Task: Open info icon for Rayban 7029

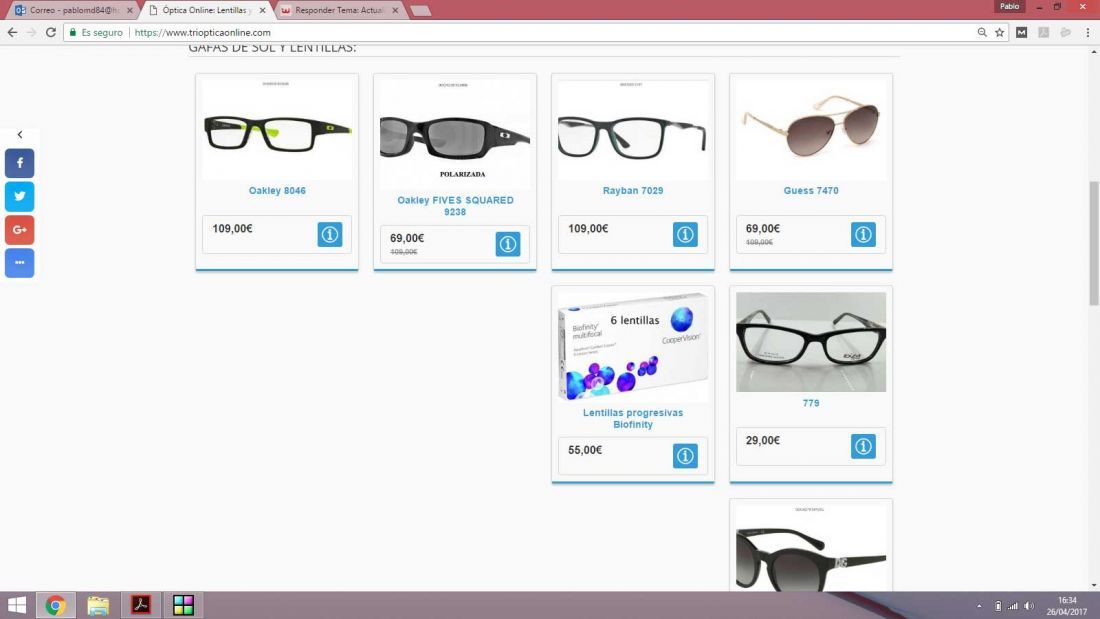Action: pyautogui.click(x=685, y=234)
